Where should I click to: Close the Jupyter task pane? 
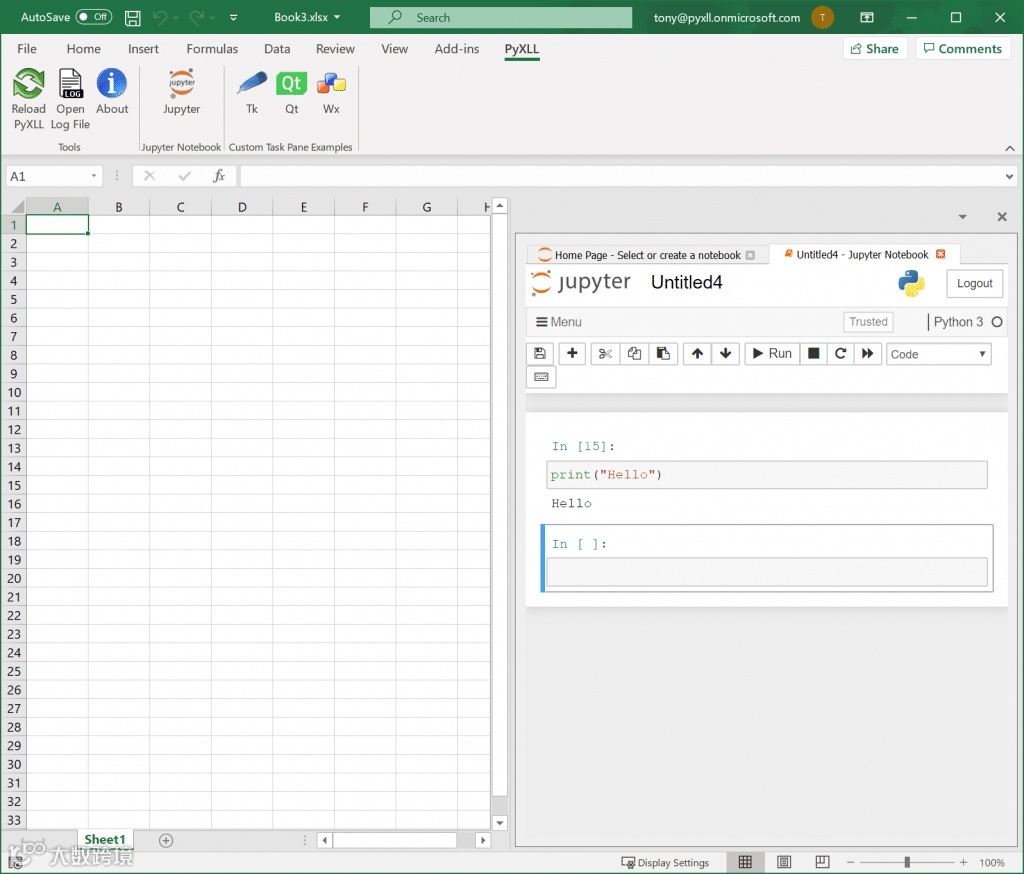(1002, 217)
